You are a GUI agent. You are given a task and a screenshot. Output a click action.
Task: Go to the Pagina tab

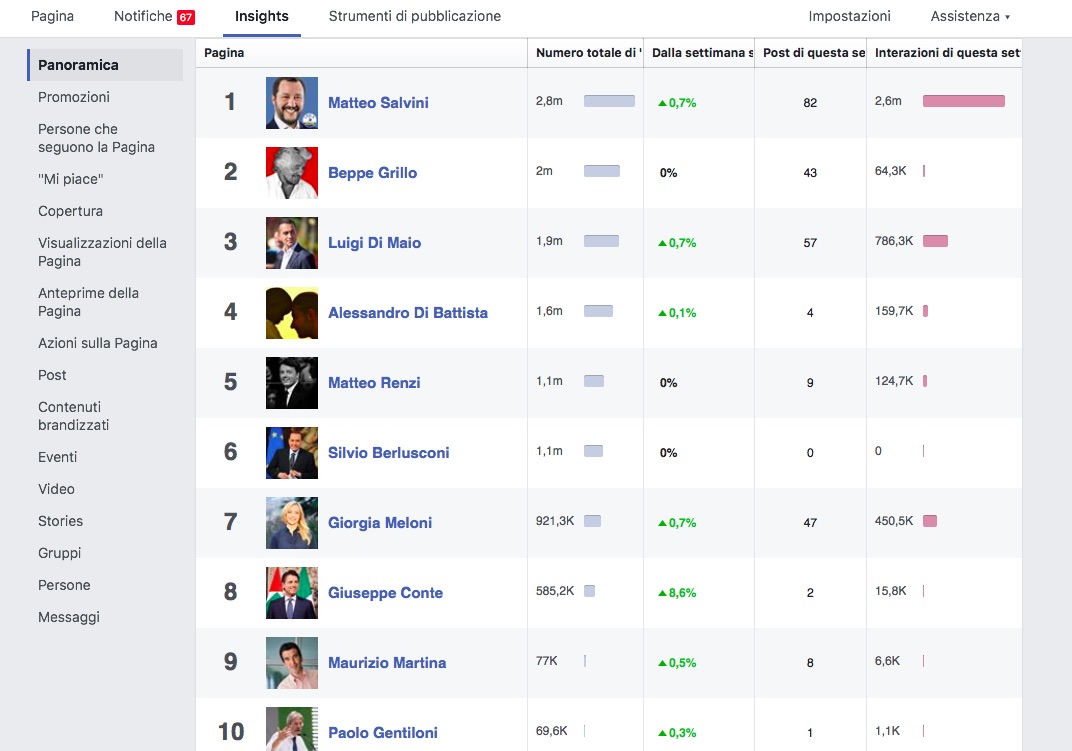[52, 17]
